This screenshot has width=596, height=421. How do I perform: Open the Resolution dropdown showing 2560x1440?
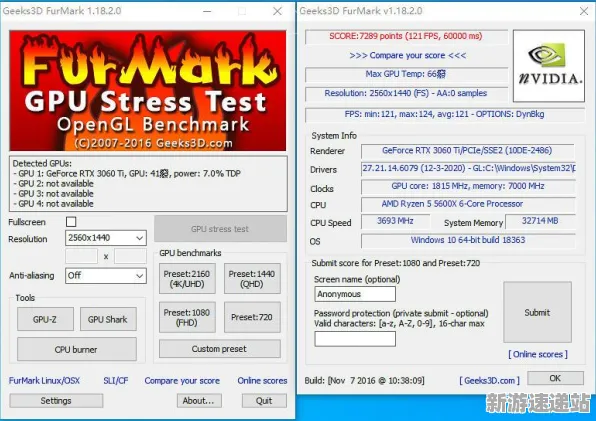point(106,238)
